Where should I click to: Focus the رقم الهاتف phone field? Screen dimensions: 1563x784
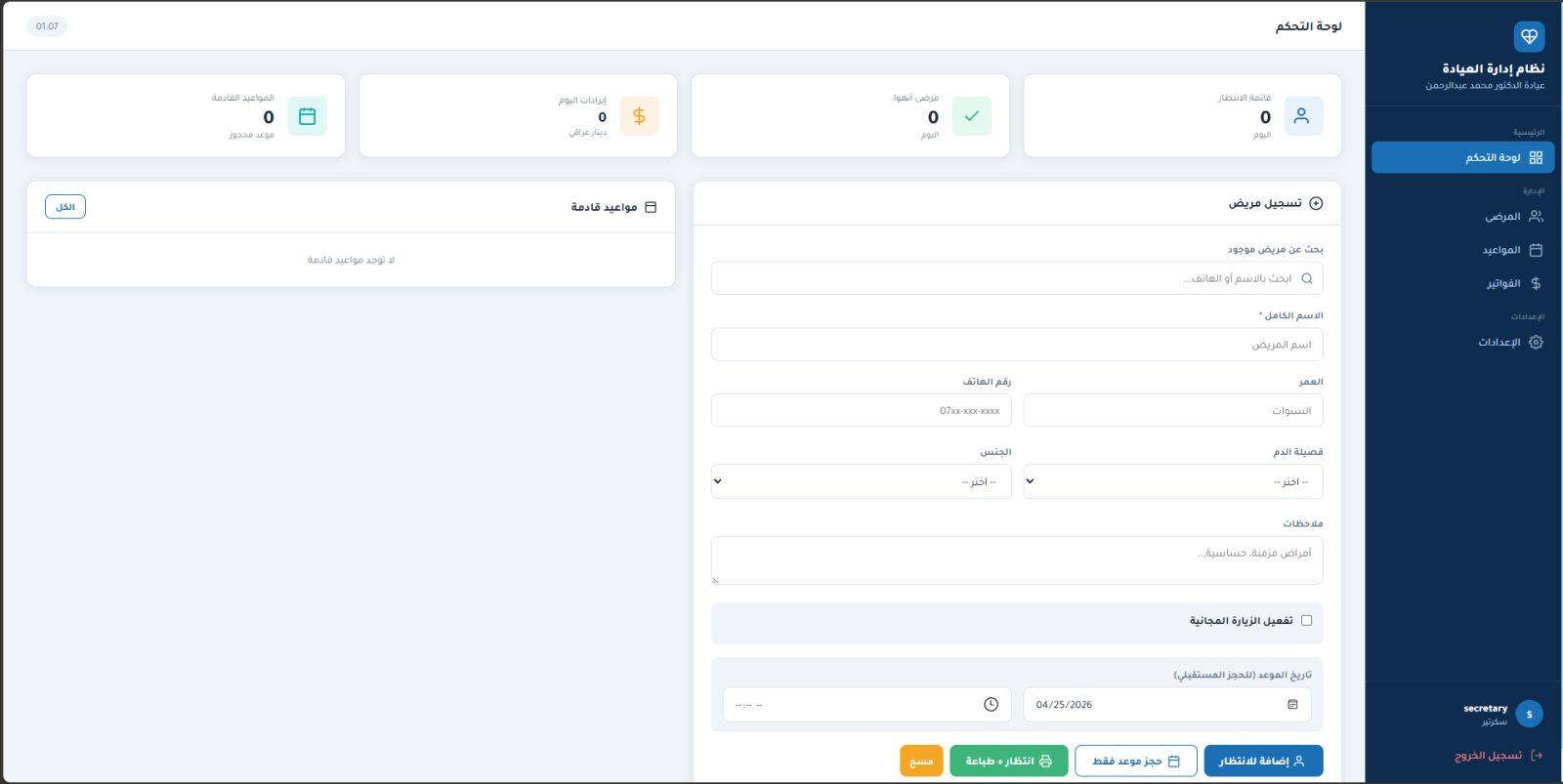pos(862,411)
